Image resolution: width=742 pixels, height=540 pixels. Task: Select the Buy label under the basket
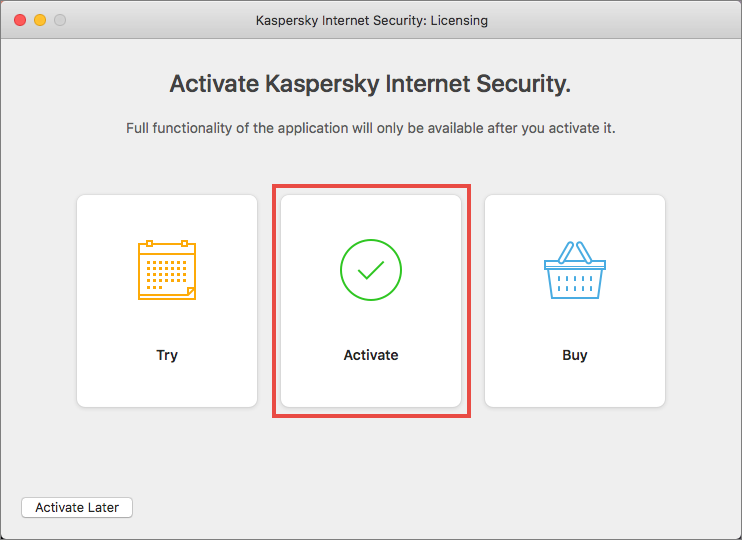click(574, 355)
